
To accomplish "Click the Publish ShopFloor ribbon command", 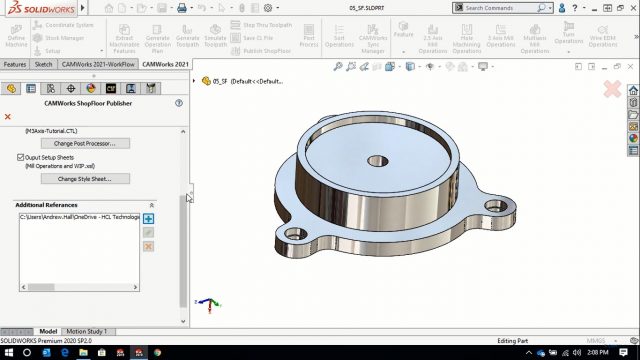I will point(261,51).
